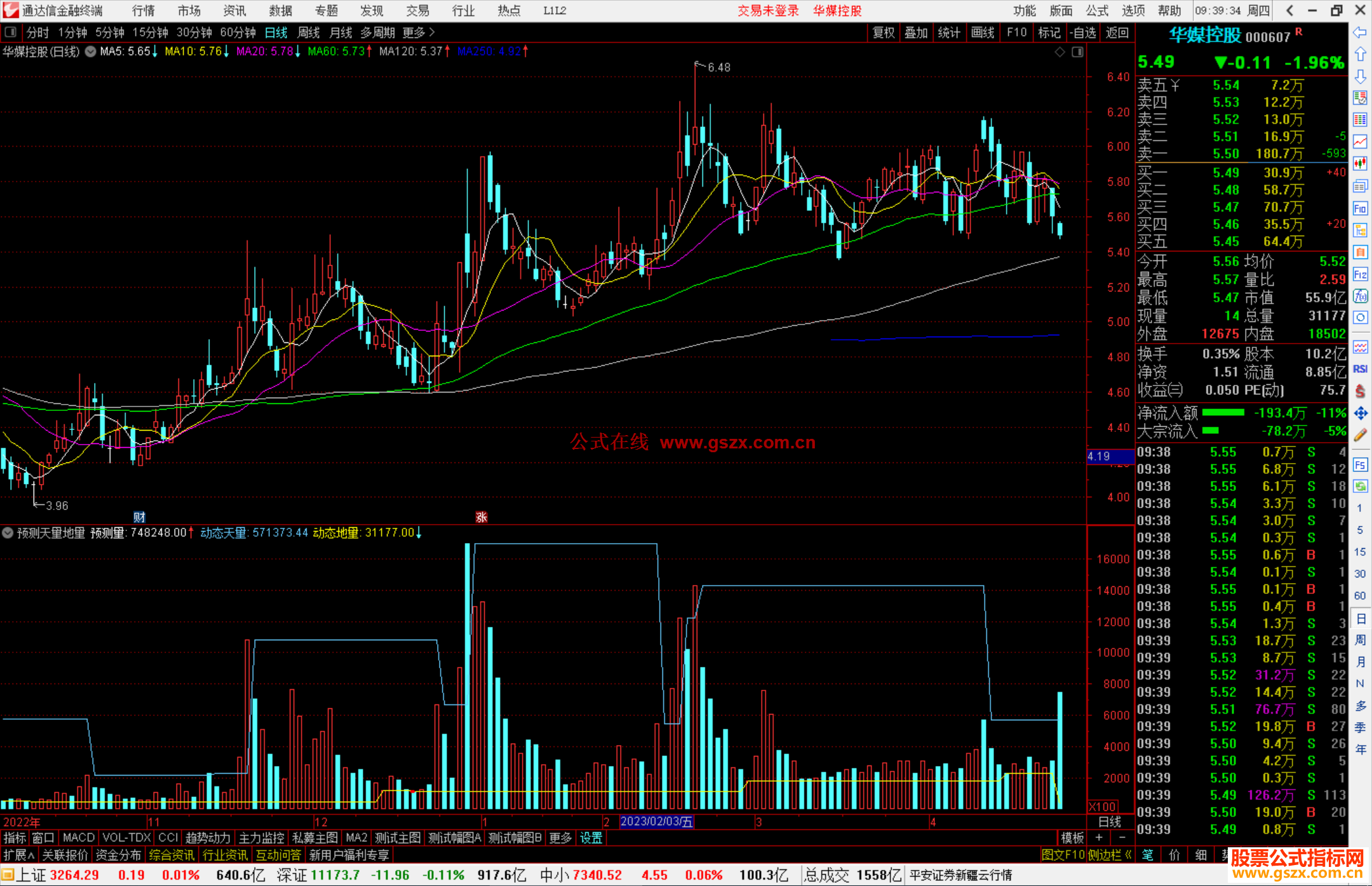The image size is (1372, 886).
Task: Open the F12 trading sidebar icon
Action: pyautogui.click(x=1360, y=274)
